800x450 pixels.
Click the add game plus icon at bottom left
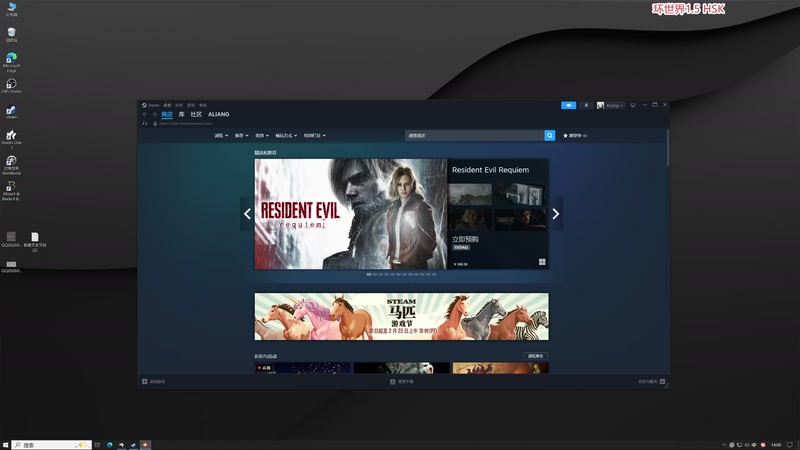[145, 382]
